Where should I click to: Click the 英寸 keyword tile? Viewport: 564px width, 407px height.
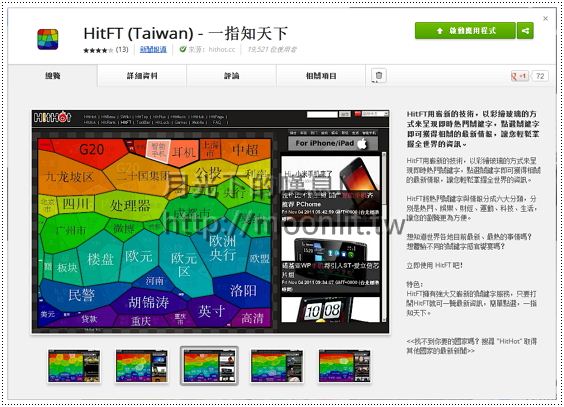point(211,311)
